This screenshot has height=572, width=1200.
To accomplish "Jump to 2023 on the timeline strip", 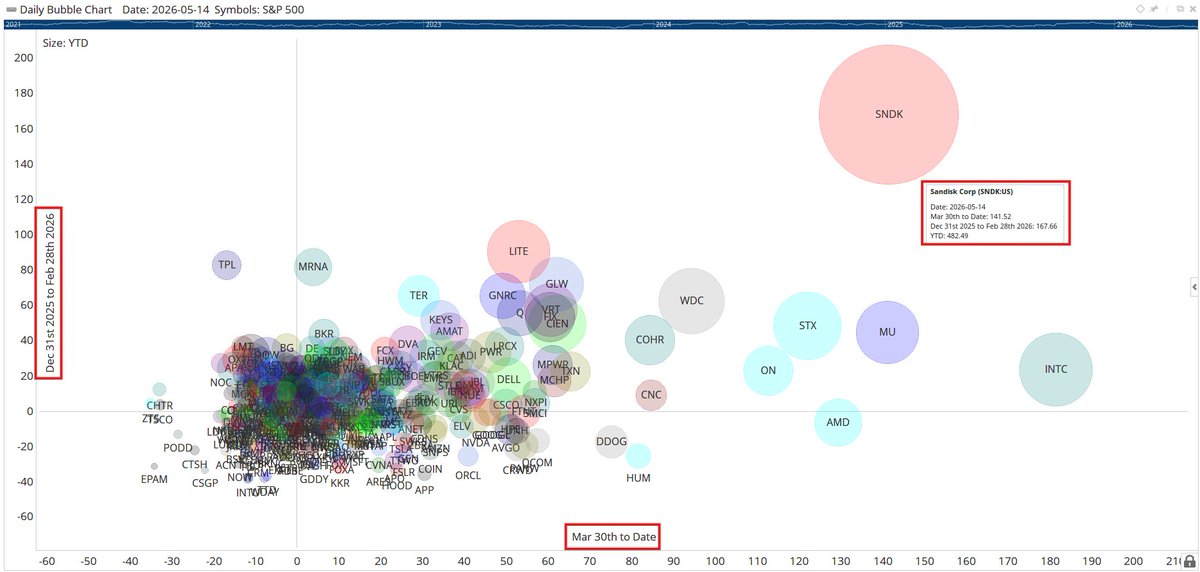I will [433, 23].
